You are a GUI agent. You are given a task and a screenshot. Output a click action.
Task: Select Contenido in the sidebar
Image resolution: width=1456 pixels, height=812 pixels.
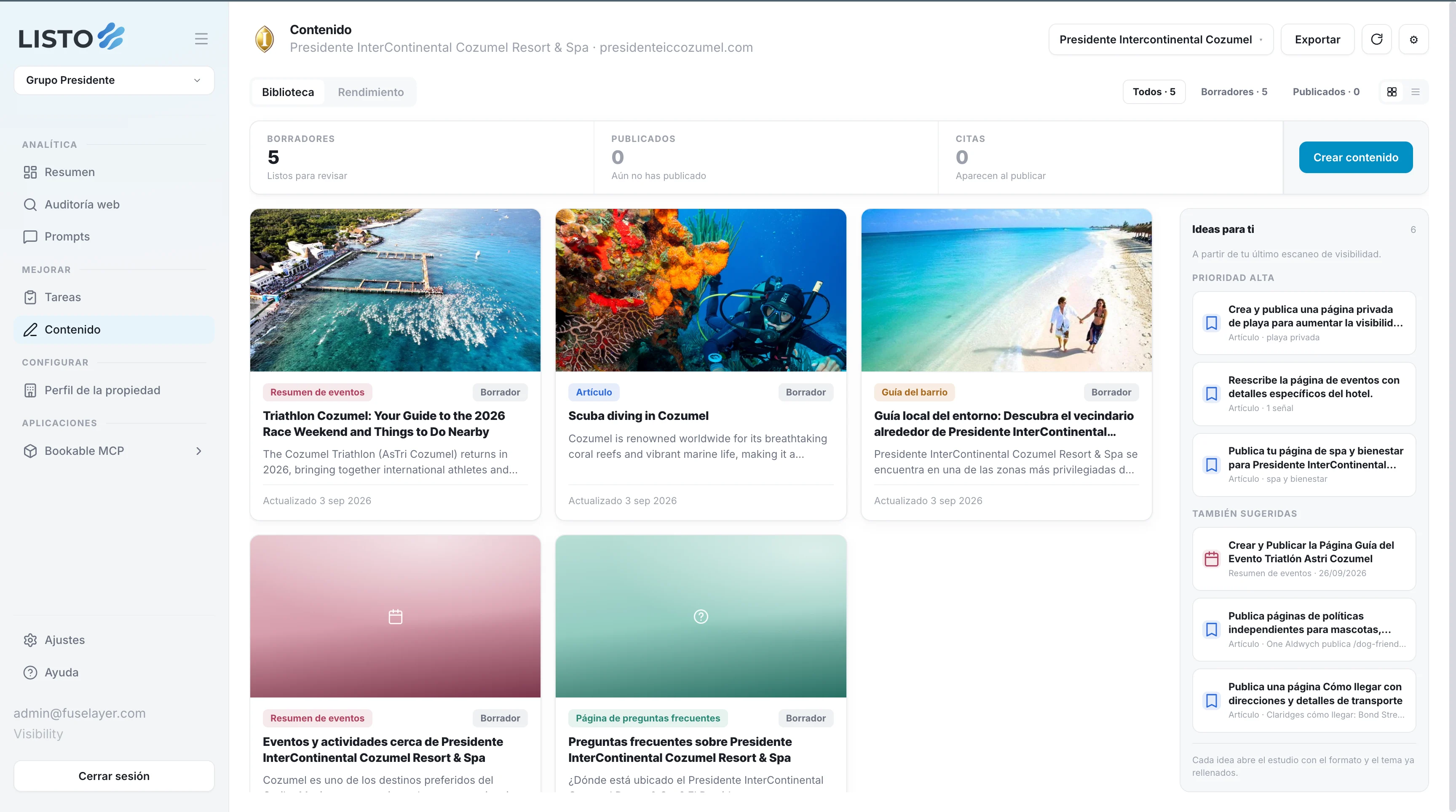114,329
